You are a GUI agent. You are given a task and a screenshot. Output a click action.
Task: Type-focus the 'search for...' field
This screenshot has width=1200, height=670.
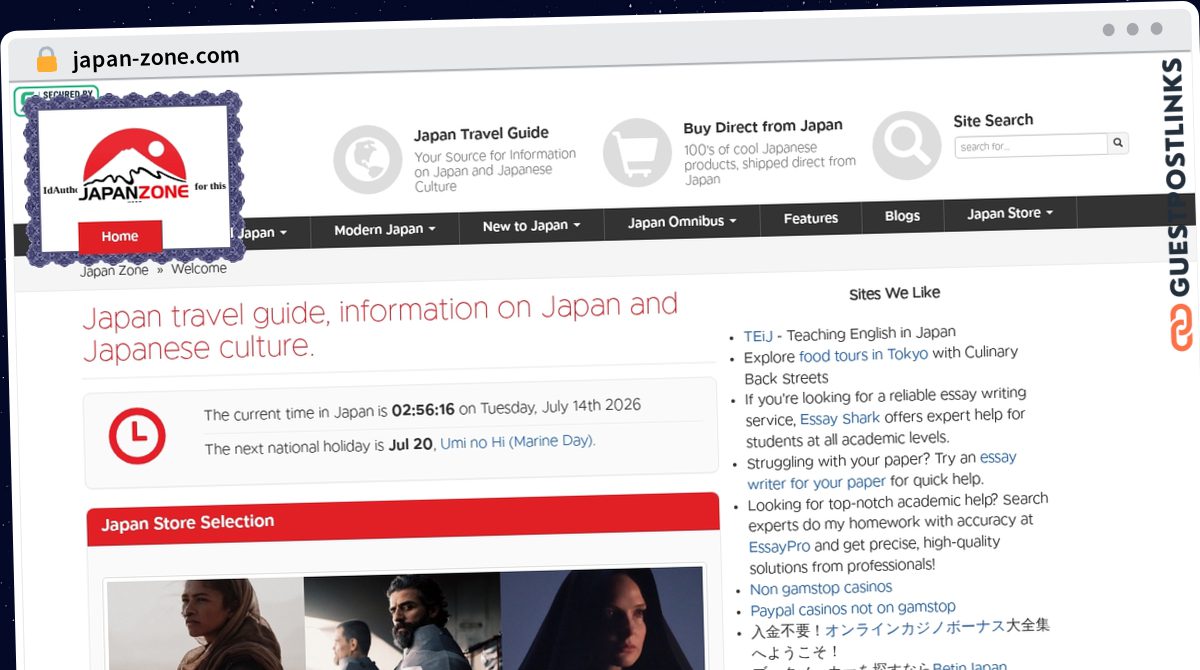point(1031,145)
